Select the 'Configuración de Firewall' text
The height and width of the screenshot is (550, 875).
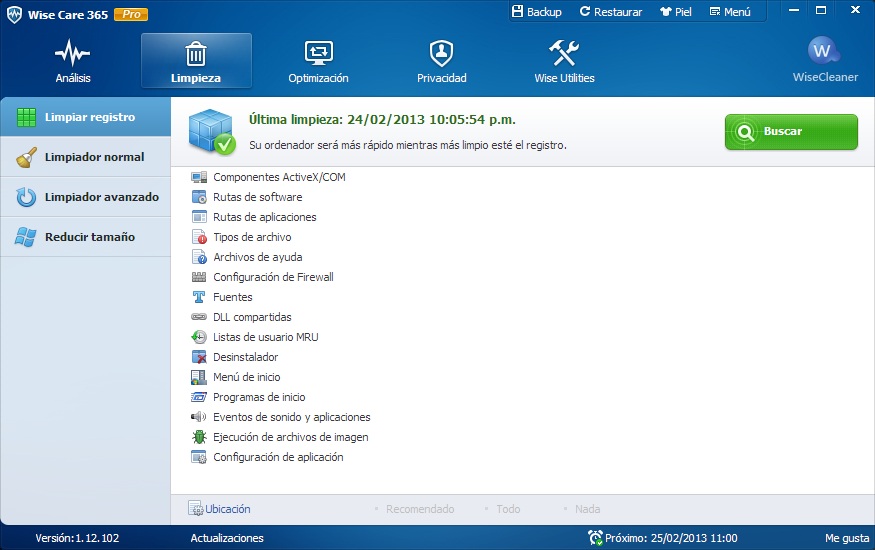coord(273,277)
